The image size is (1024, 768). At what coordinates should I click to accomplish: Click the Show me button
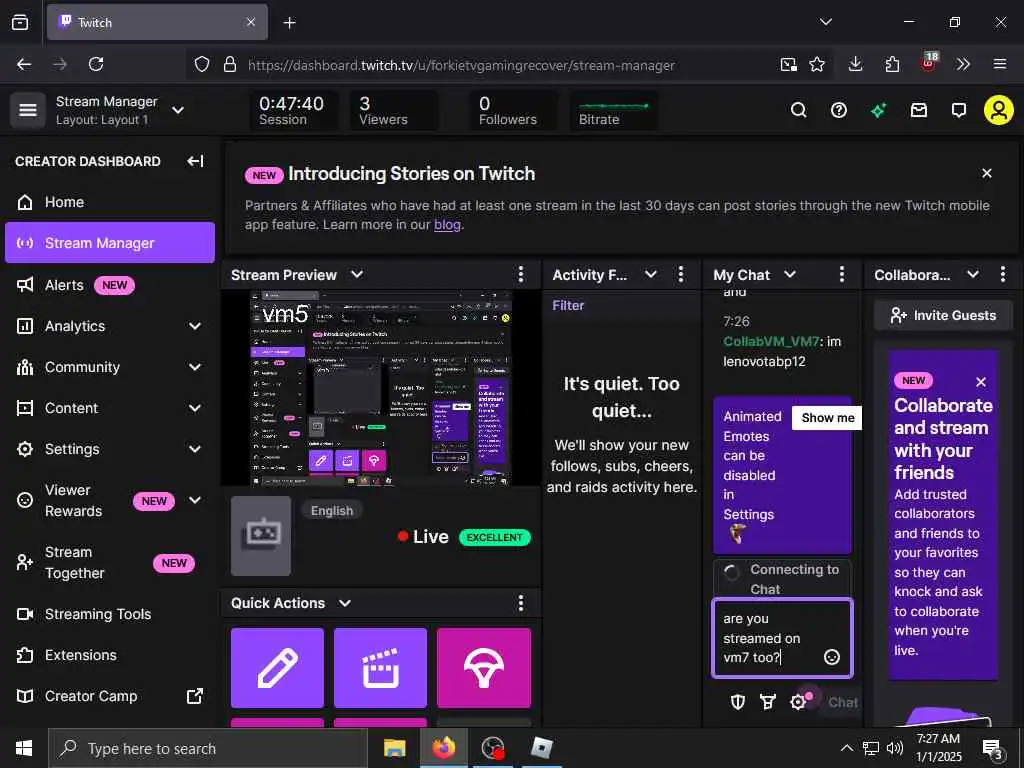point(827,417)
